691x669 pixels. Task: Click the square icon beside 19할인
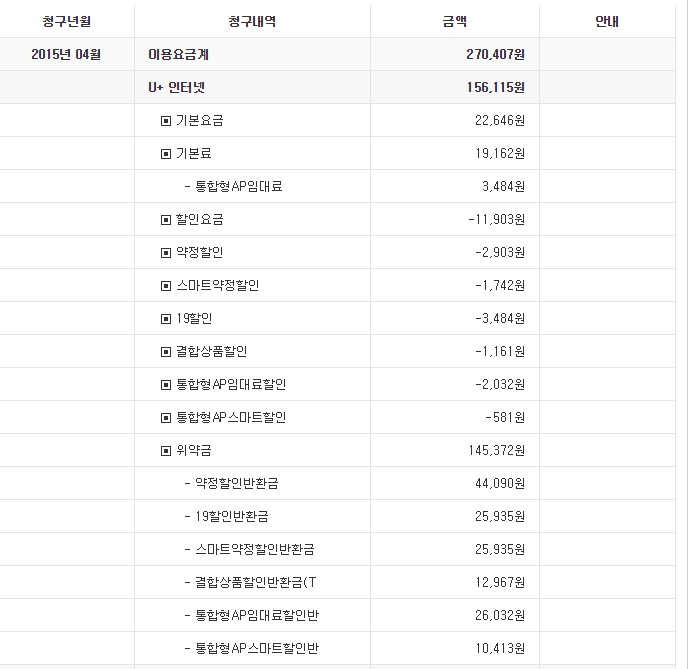166,319
